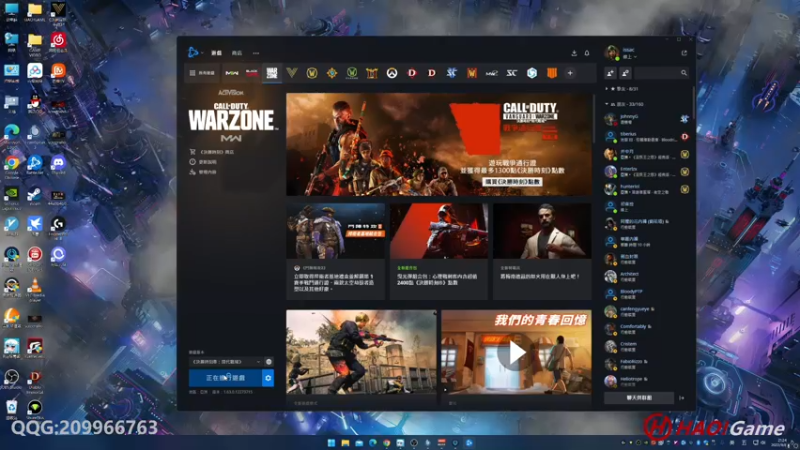Switch to the Shop tab

[237, 53]
